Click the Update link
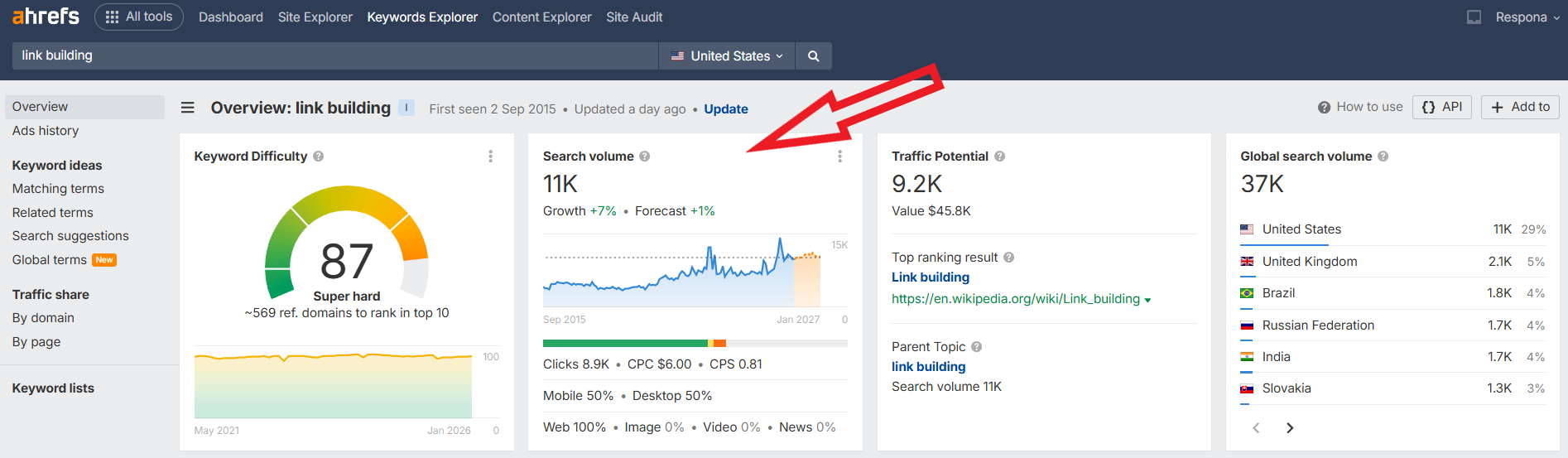1568x458 pixels. click(x=726, y=108)
